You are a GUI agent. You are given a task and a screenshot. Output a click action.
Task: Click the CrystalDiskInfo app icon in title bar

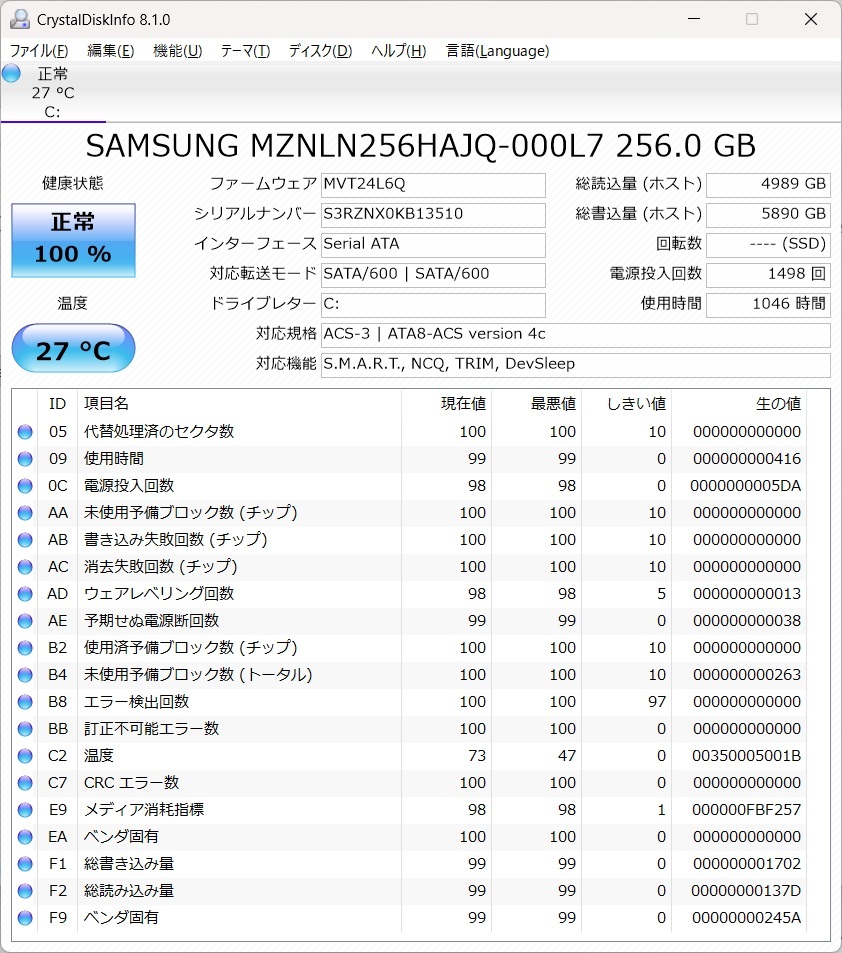click(19, 19)
